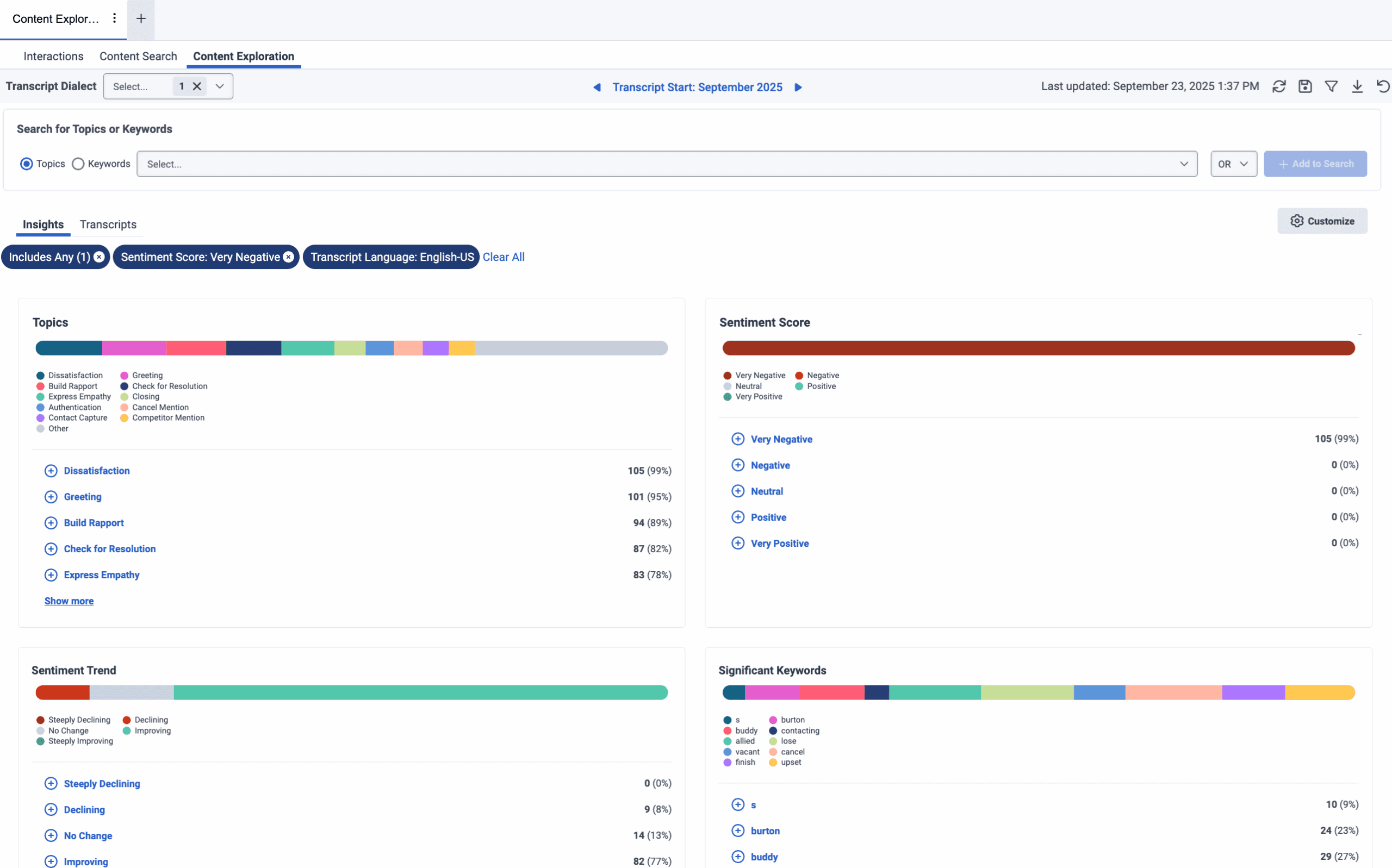Open the Content Search tab
This screenshot has width=1392, height=868.
tap(138, 55)
